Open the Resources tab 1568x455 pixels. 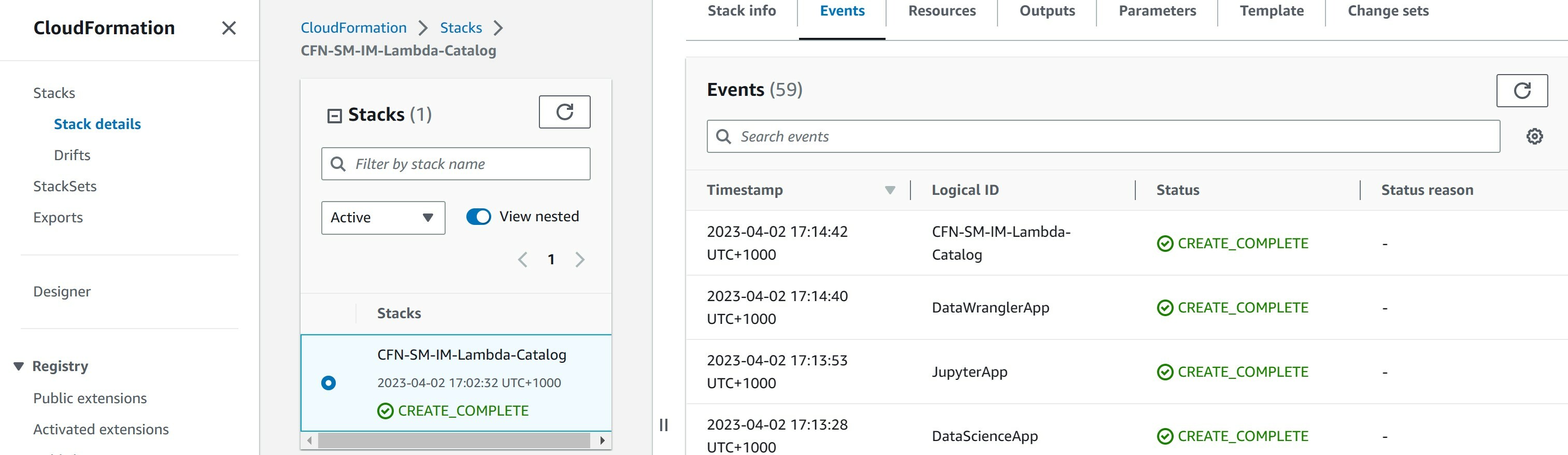942,11
